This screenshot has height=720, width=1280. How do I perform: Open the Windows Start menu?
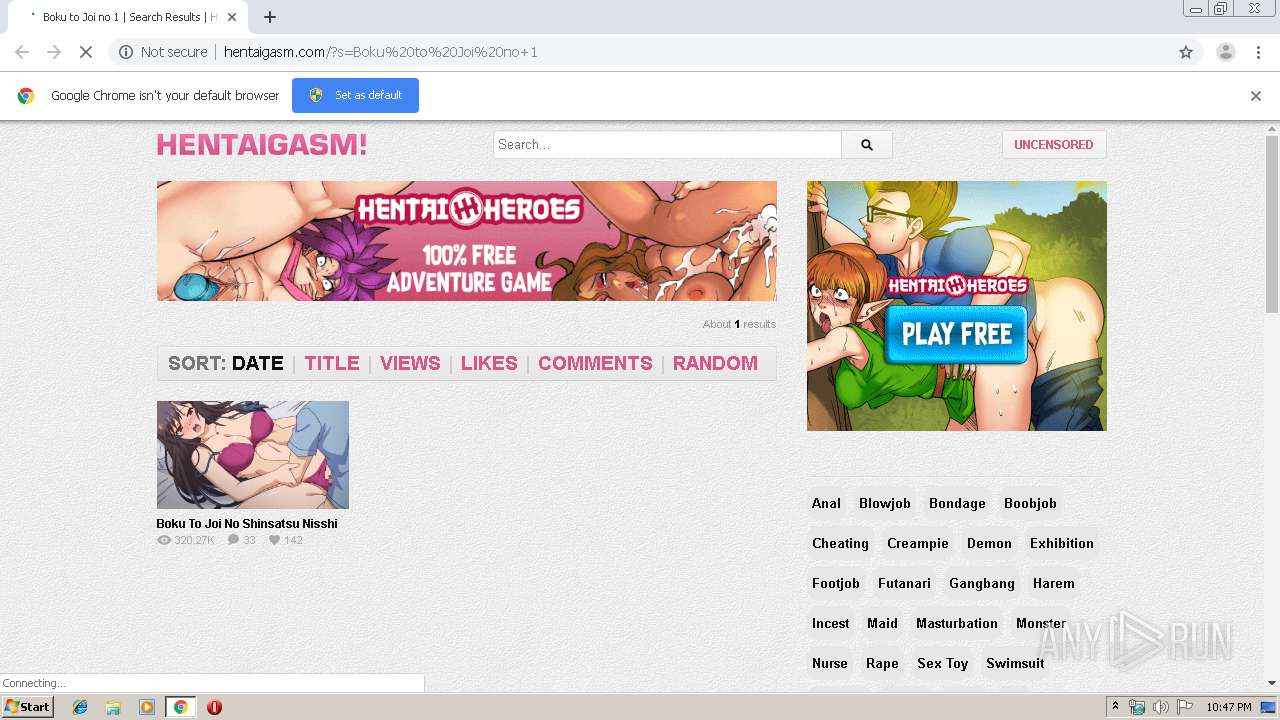28,707
